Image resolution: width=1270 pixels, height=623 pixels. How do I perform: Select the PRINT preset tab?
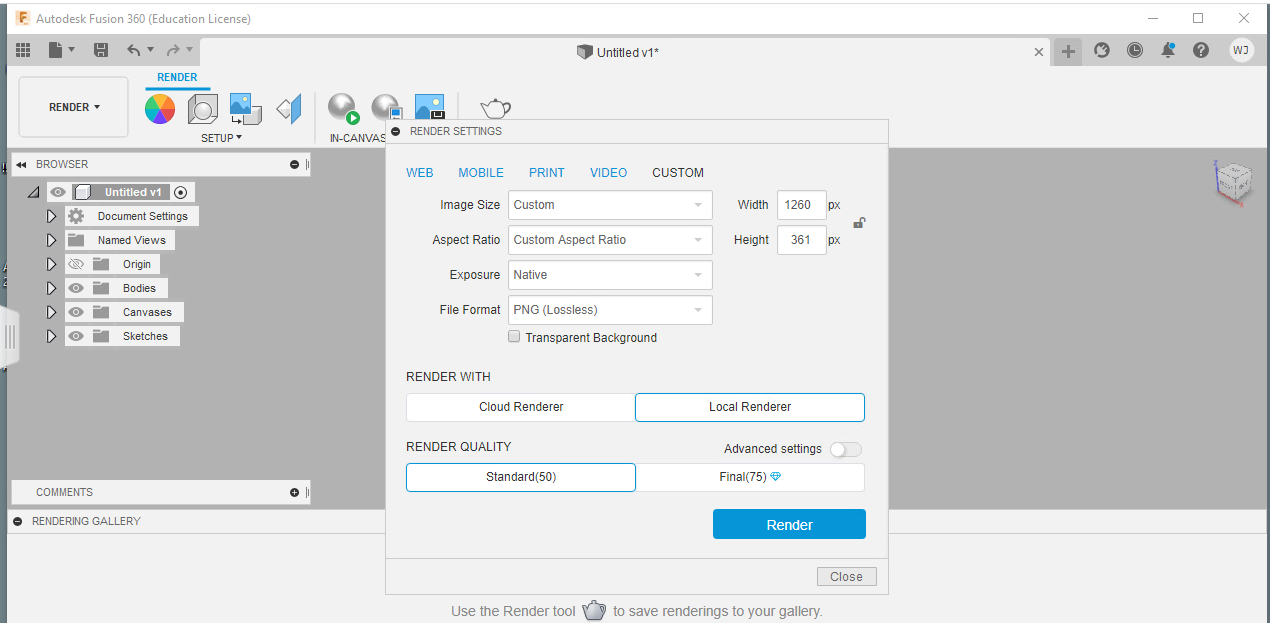pos(547,173)
